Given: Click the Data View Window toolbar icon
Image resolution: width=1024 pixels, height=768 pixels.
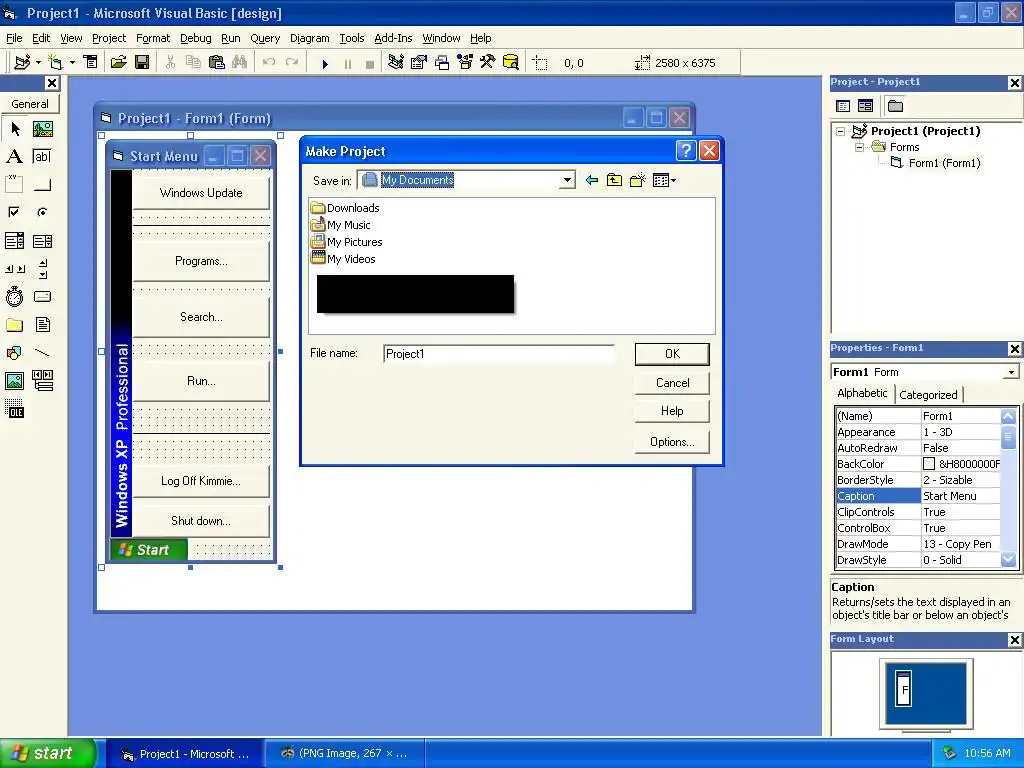Looking at the screenshot, I should (511, 63).
